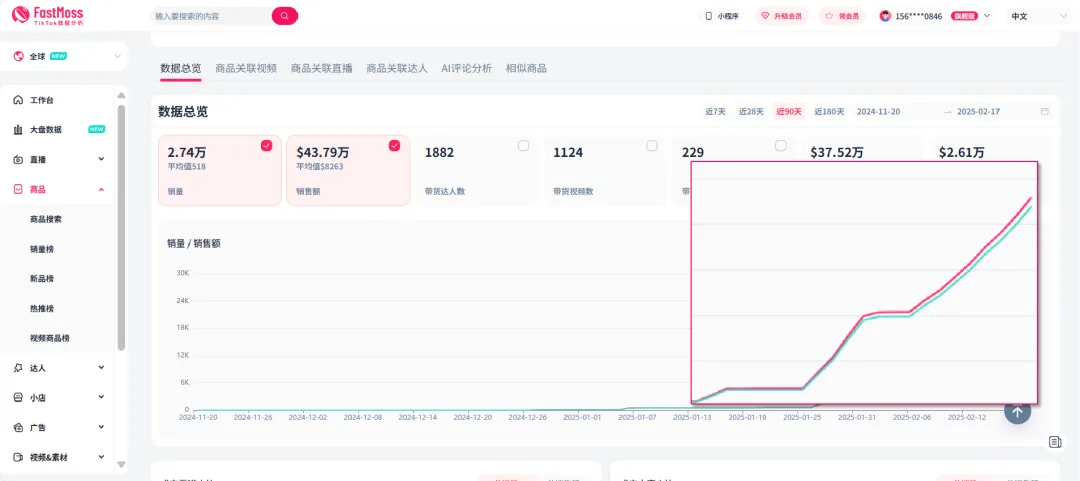
Task: Click the FastMoss logo
Action: pyautogui.click(x=48, y=15)
